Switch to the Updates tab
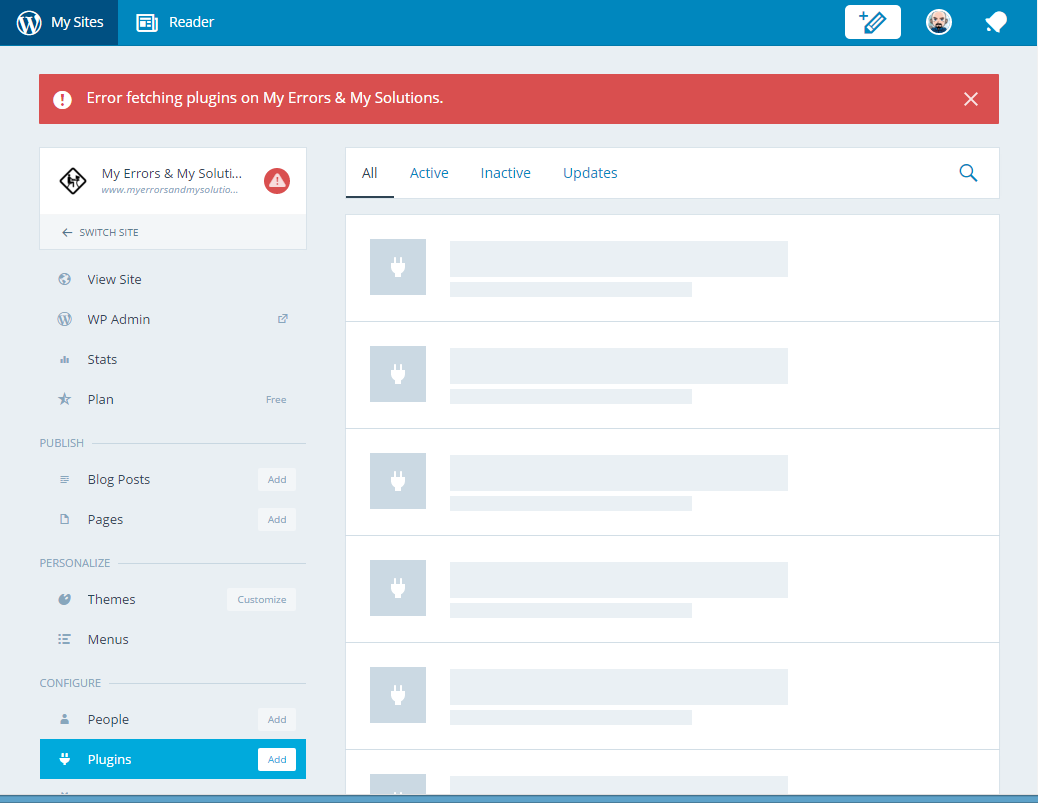The width and height of the screenshot is (1038, 803). [590, 173]
